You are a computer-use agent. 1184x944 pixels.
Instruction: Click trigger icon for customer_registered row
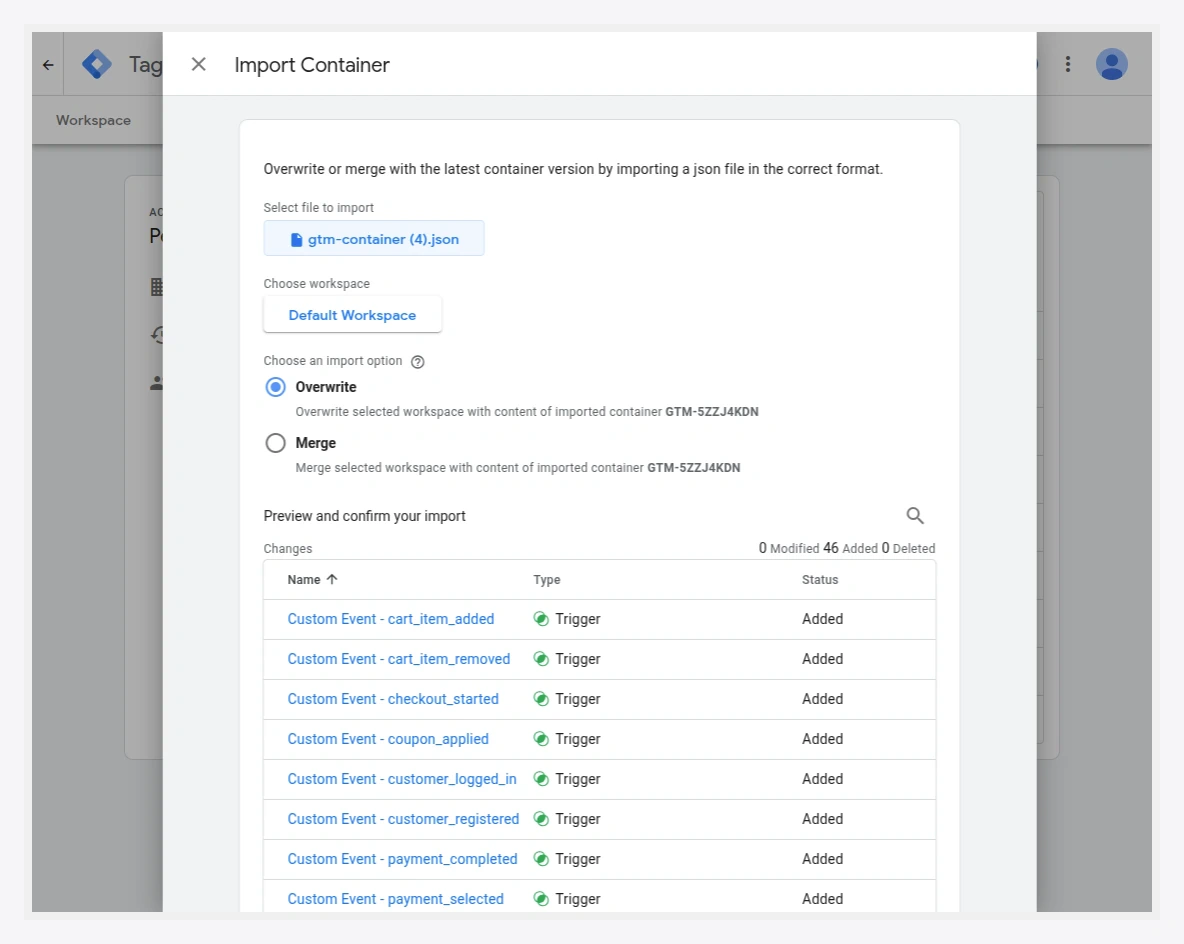(541, 819)
